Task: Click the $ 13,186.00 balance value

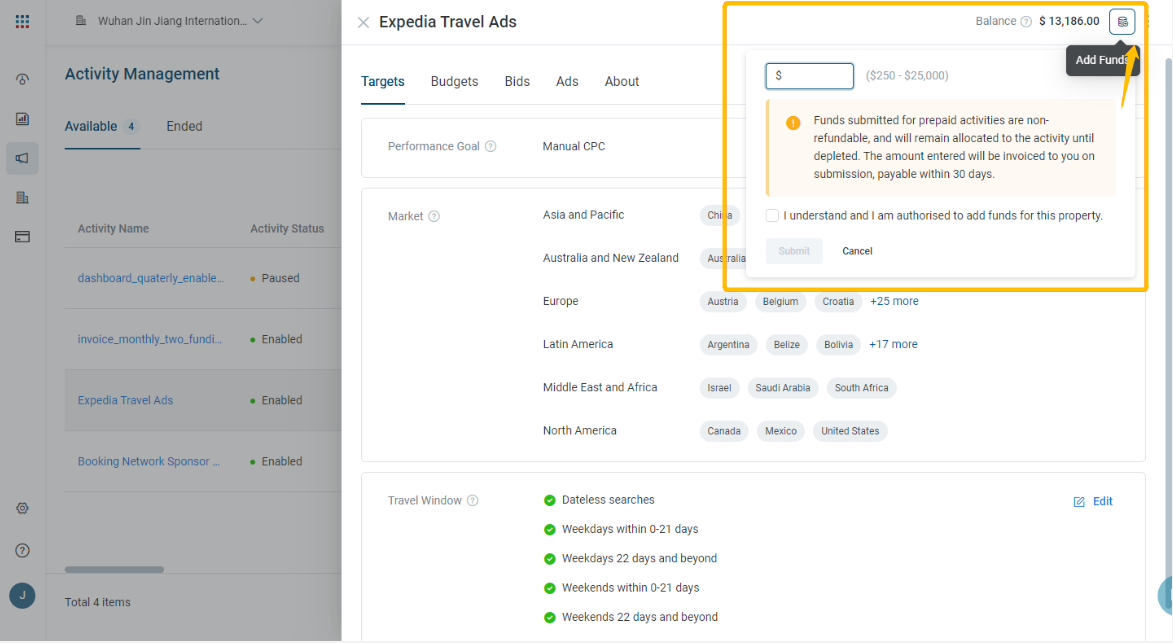Action: click(x=1069, y=22)
